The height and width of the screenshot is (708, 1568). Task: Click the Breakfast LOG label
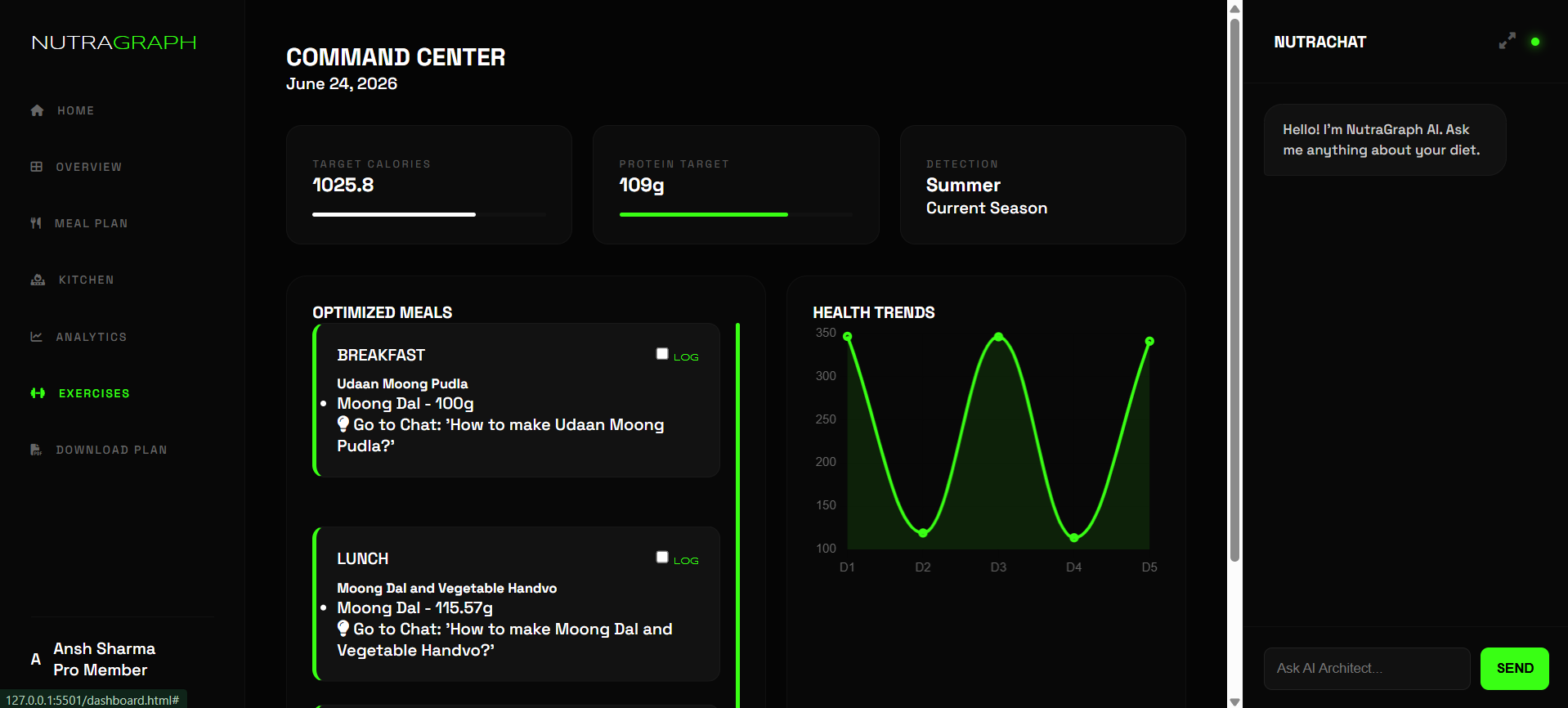(686, 357)
